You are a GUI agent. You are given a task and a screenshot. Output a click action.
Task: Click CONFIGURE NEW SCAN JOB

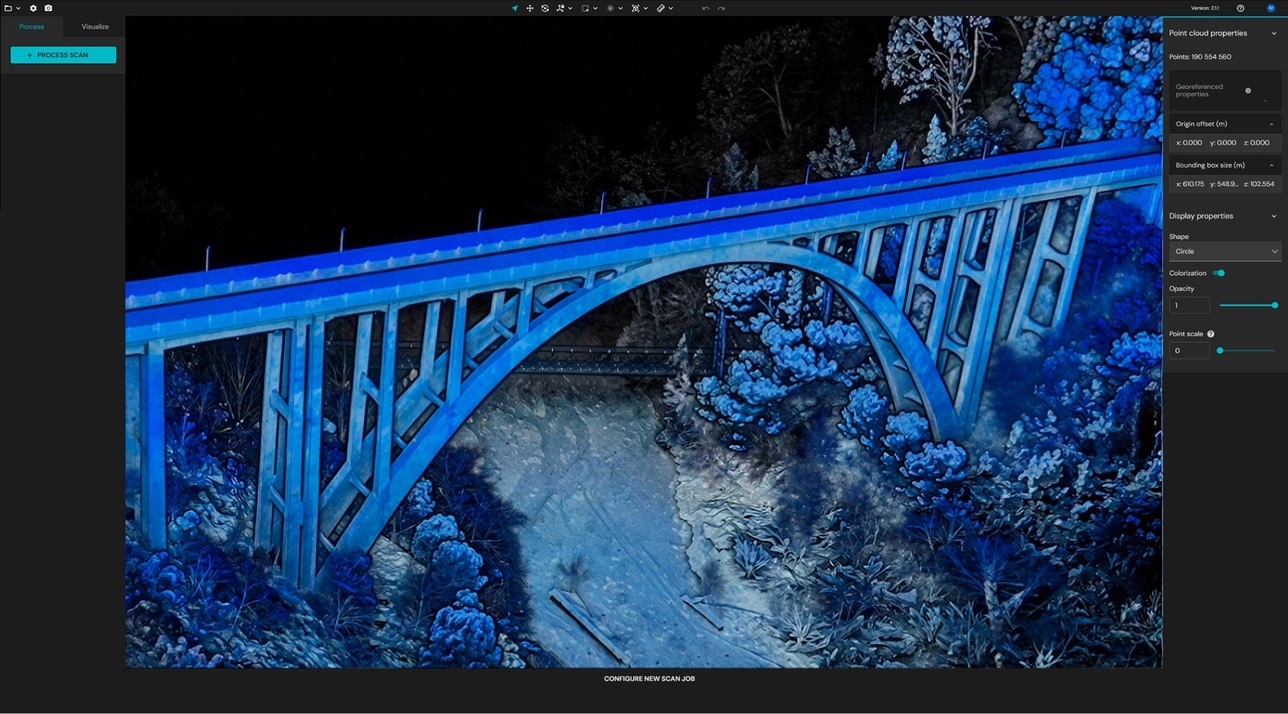(x=649, y=679)
